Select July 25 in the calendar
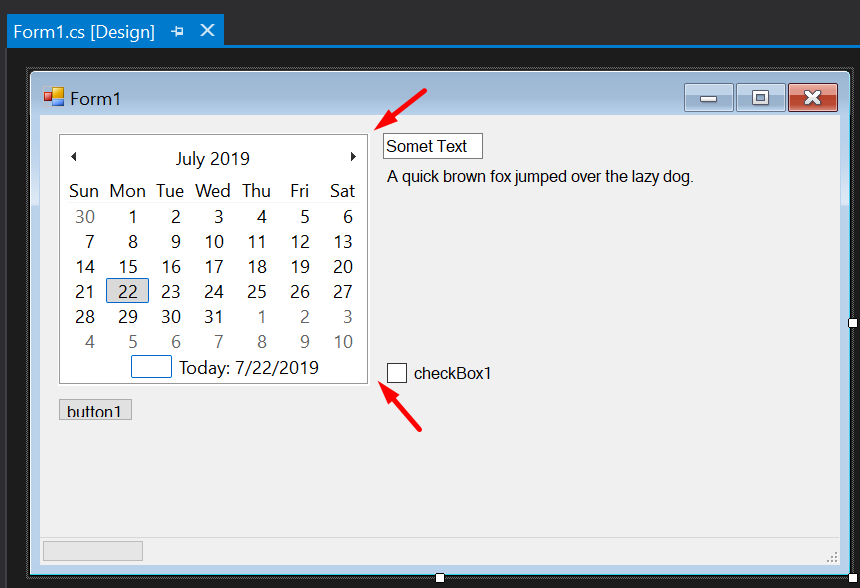This screenshot has height=588, width=860. coord(257,291)
